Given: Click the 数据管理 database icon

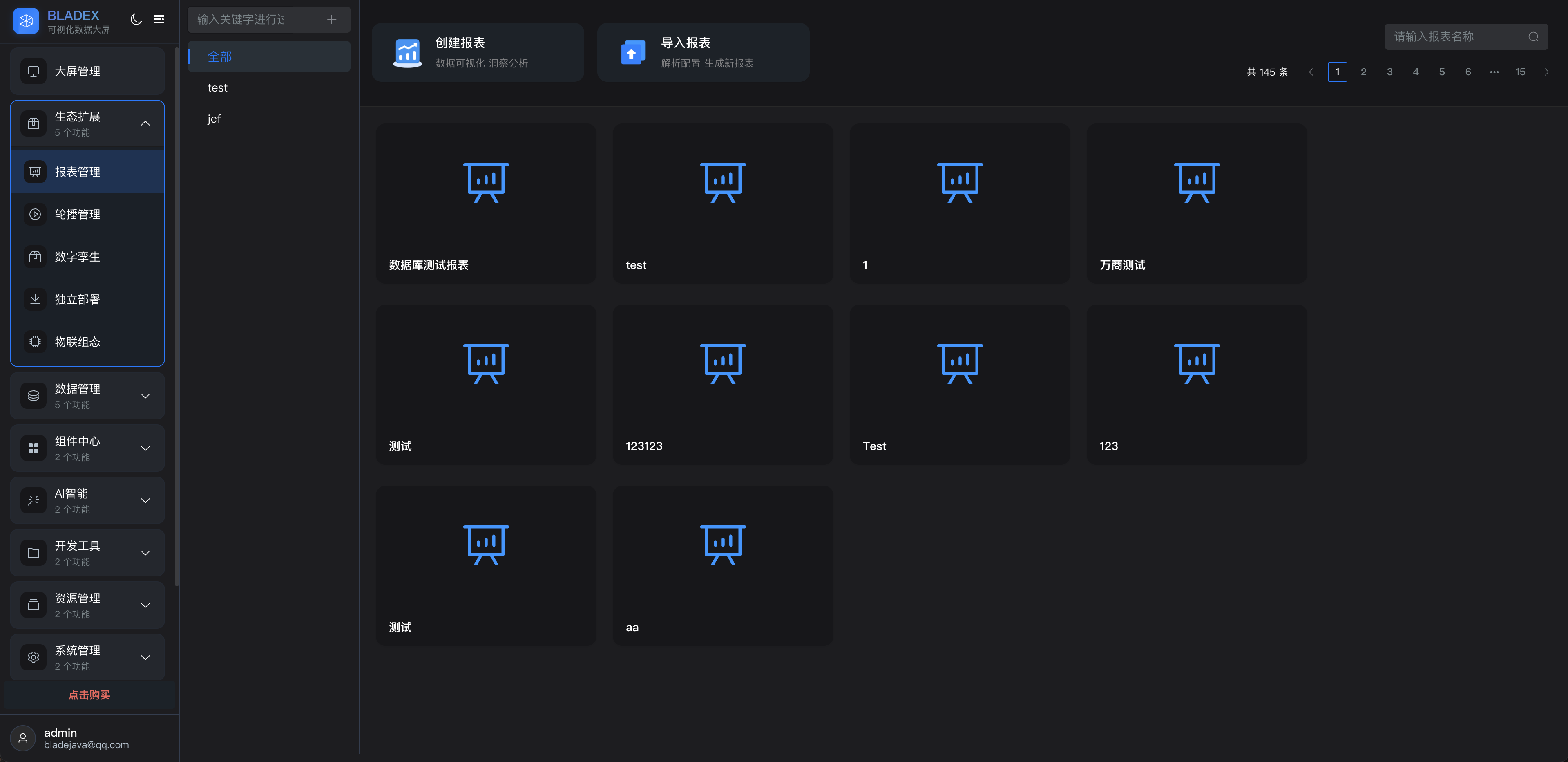Looking at the screenshot, I should pos(34,396).
